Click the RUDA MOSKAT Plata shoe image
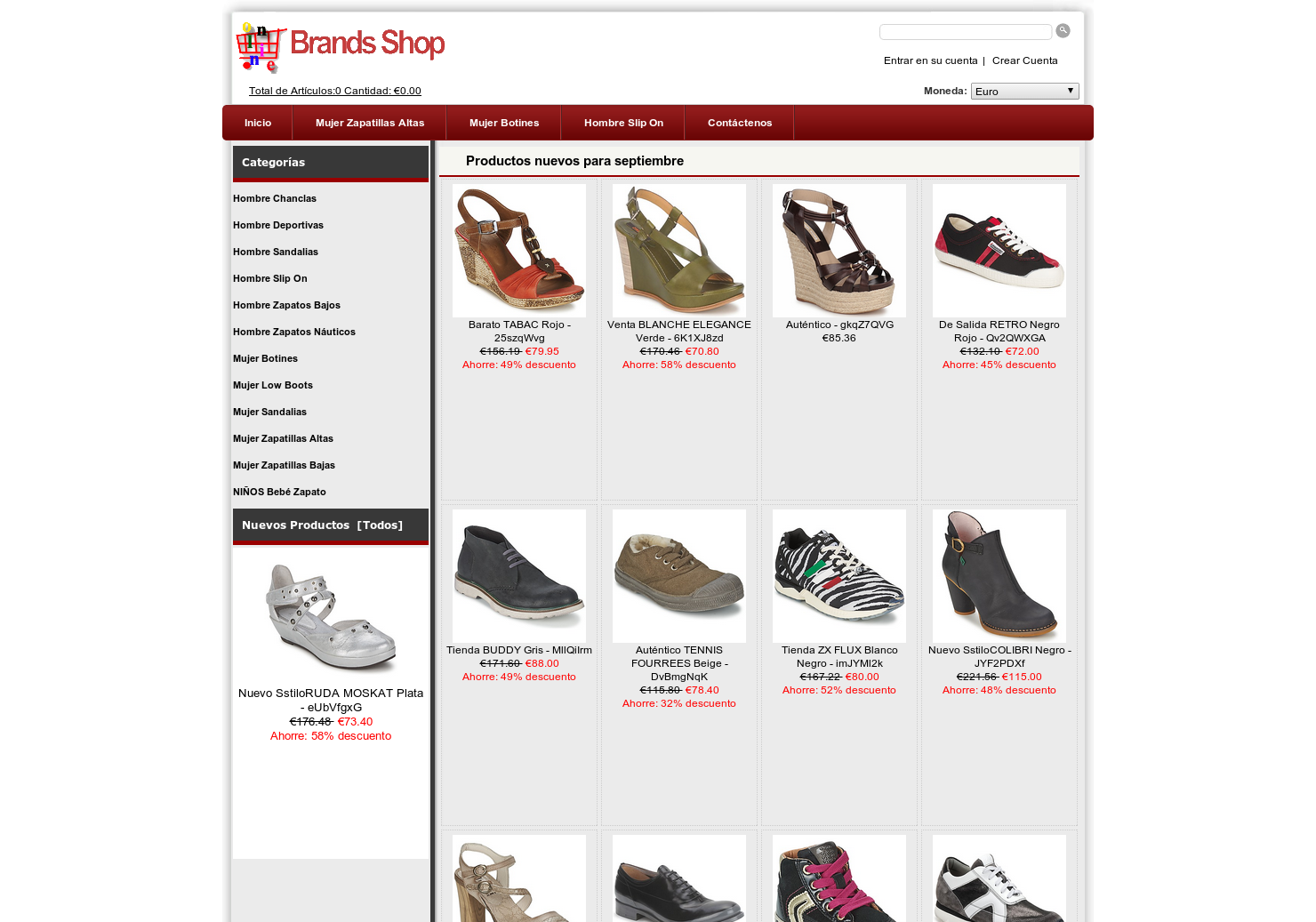The image size is (1316, 922). coord(331,617)
